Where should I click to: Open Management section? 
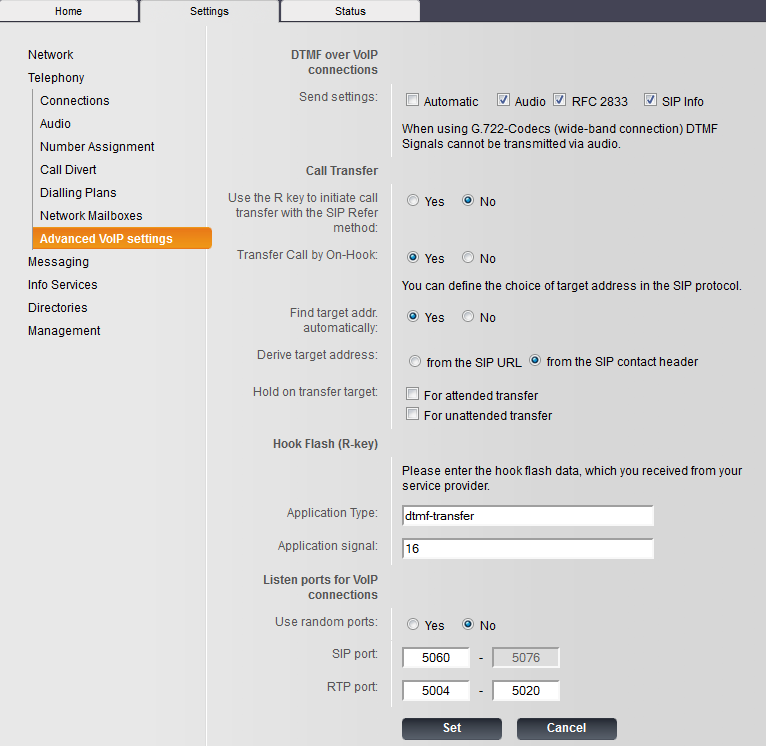coord(64,331)
